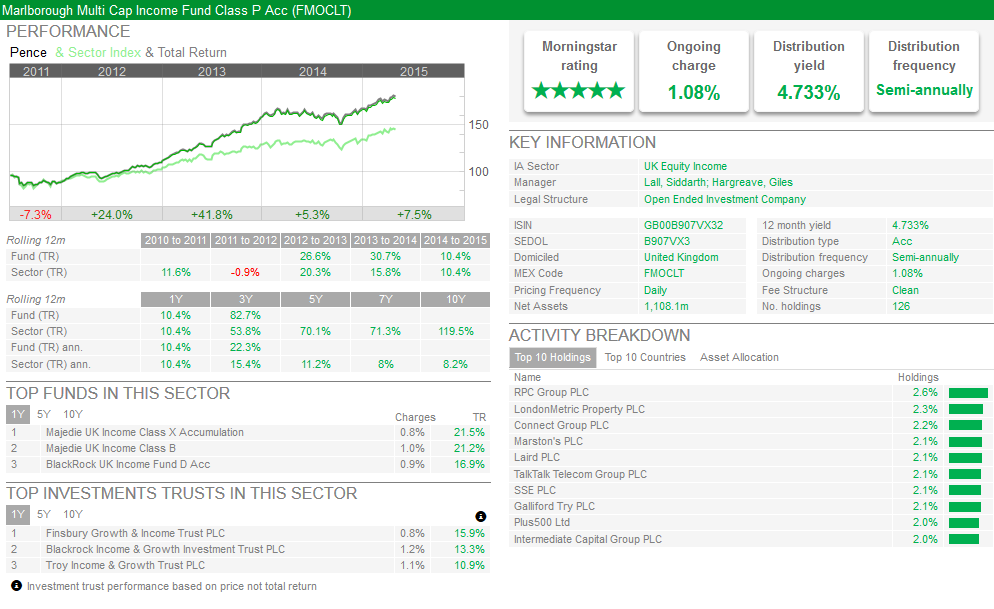Click the Galliford Try PLC holding name
This screenshot has height=609, width=994.
point(555,506)
